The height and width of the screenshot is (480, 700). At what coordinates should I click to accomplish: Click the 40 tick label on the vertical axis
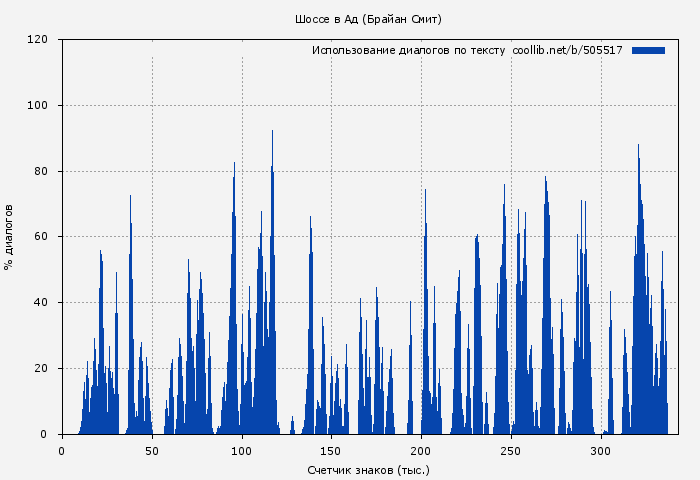[x=41, y=303]
